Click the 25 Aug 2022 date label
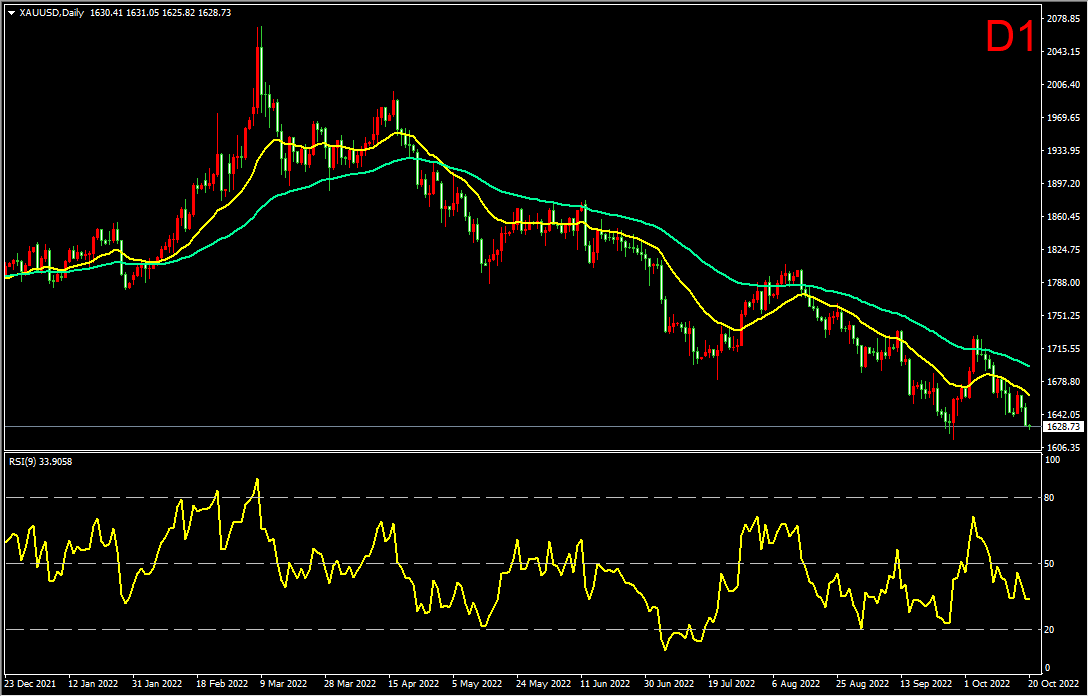This screenshot has width=1089, height=697. 864,684
